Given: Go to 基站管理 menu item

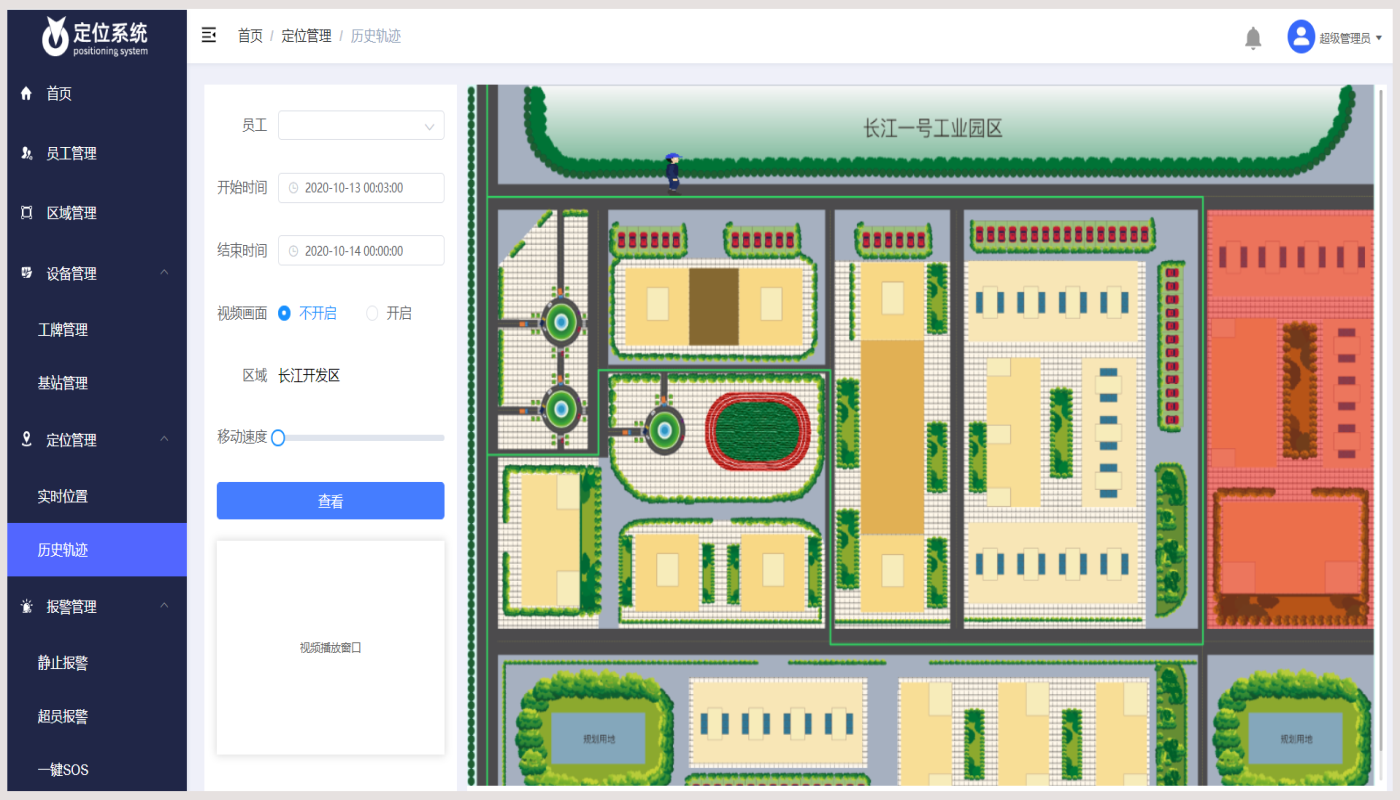Looking at the screenshot, I should coord(63,383).
